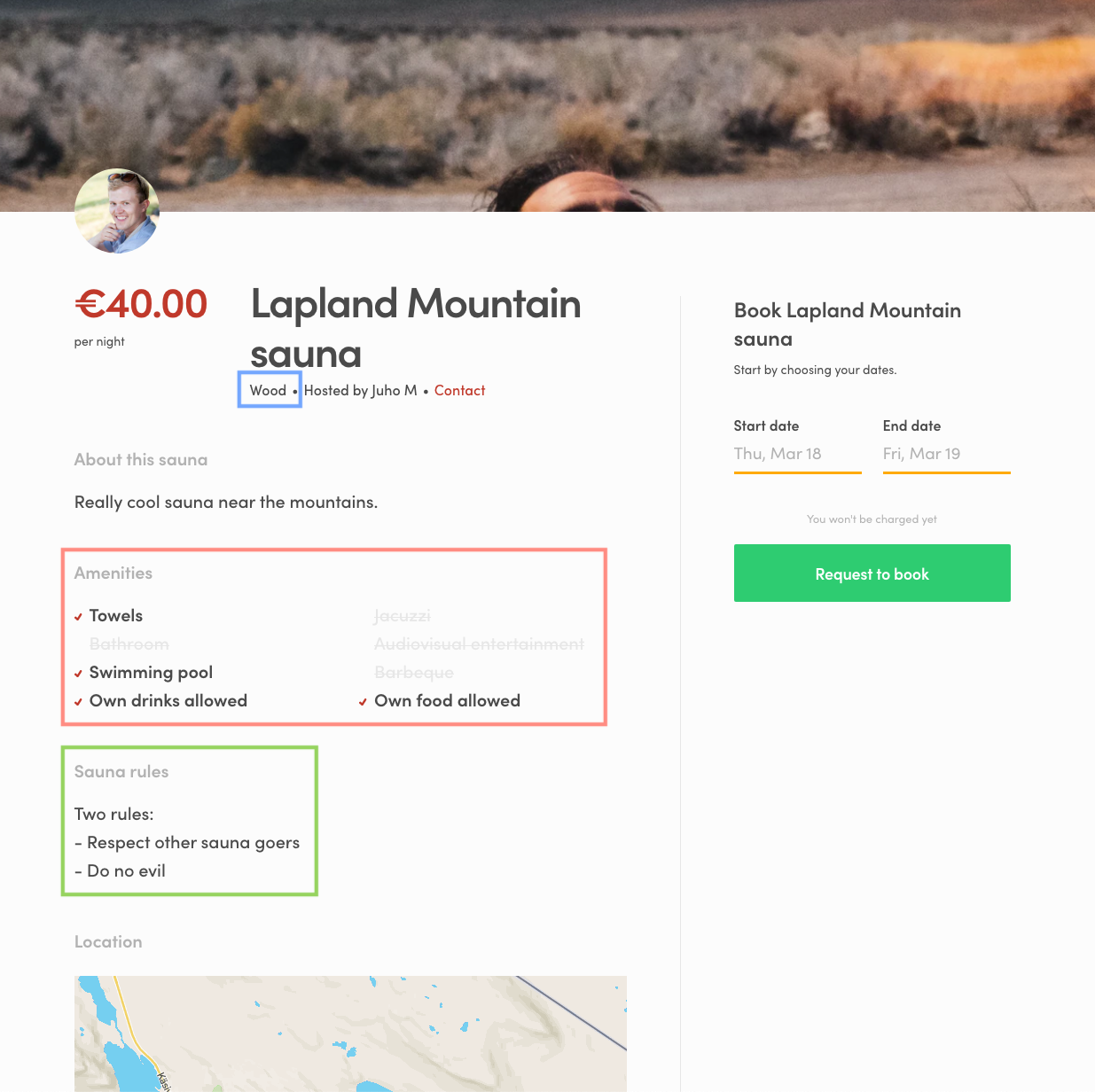Viewport: 1095px width, 1092px height.
Task: Click the checkmark next to Own food allowed
Action: point(363,701)
